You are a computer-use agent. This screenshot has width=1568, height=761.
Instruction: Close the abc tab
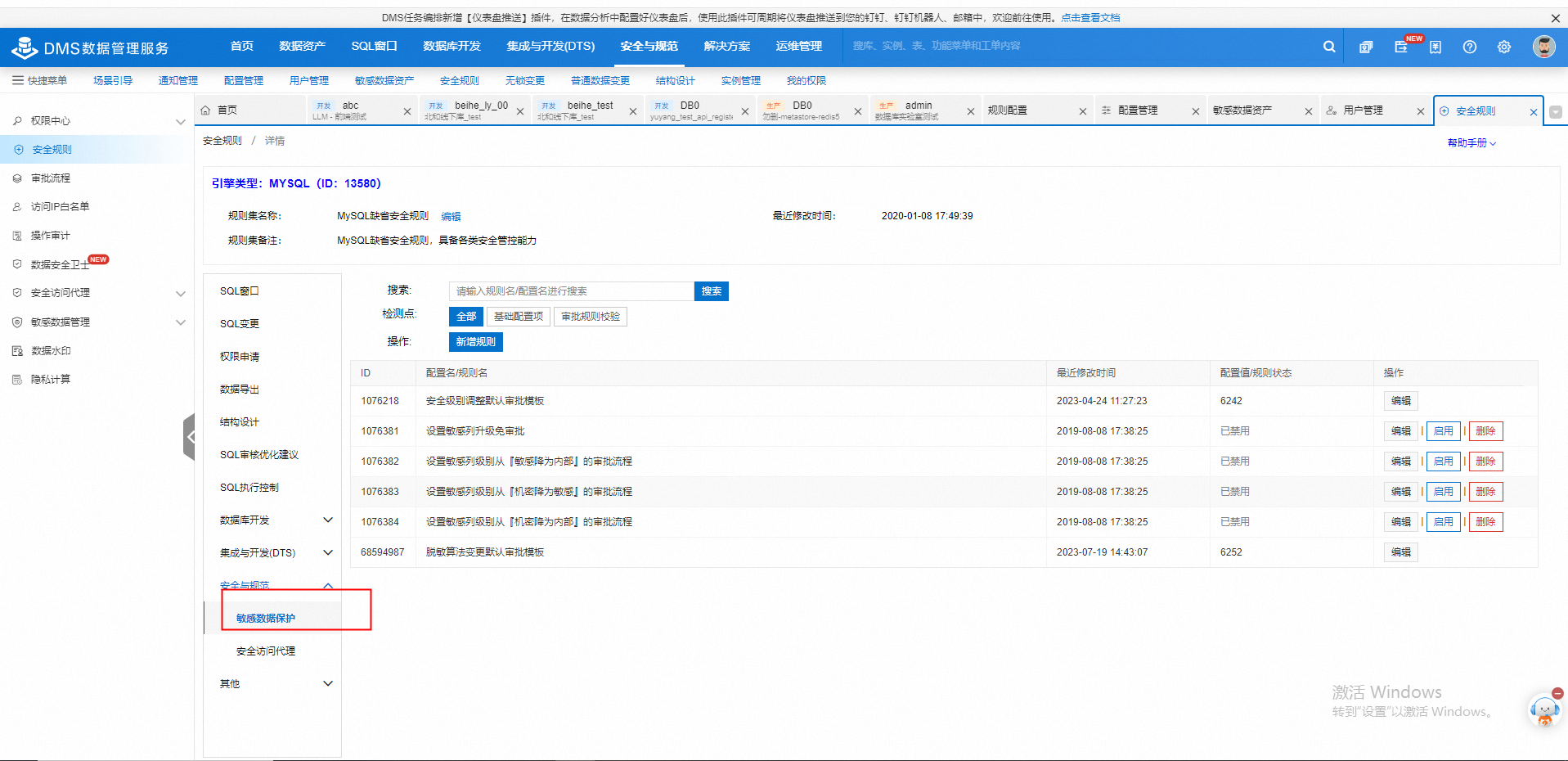pyautogui.click(x=407, y=111)
